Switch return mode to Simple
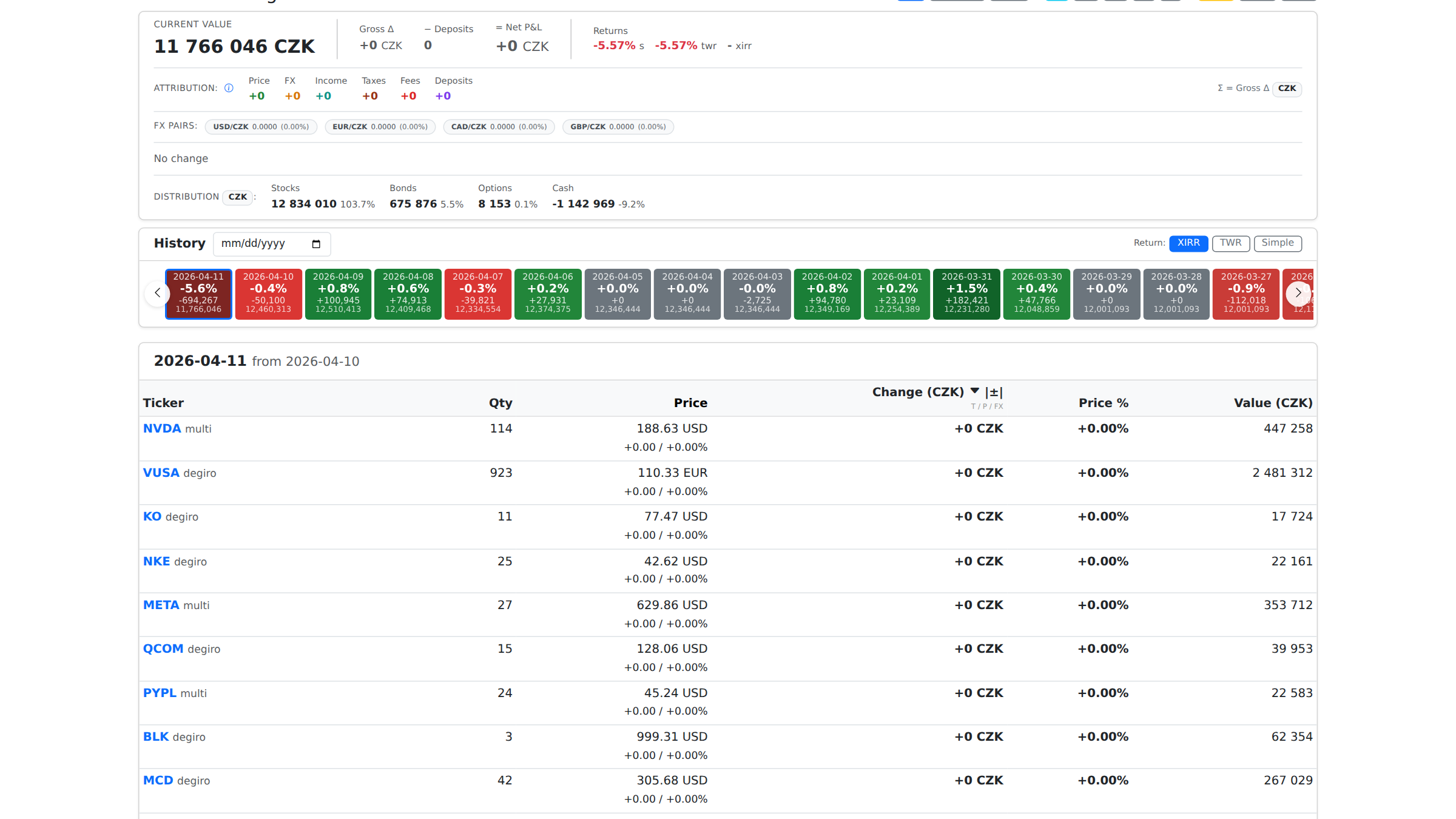The height and width of the screenshot is (819, 1456). click(1278, 243)
